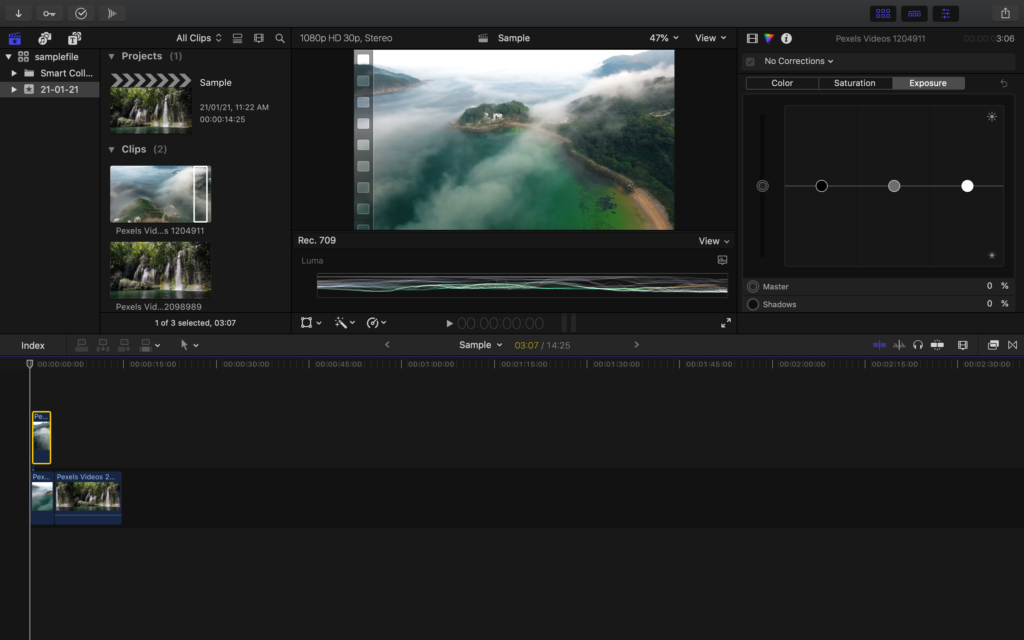This screenshot has width=1024, height=640.
Task: Select the Color inspector
Action: pos(769,38)
